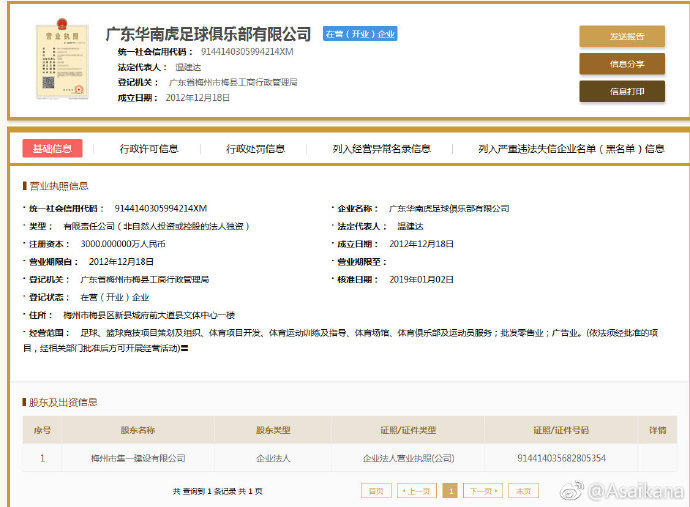Screen dimensions: 690x507
Task: Click address 梅州市梅县区新县城府前大道 text
Action: 149,315
